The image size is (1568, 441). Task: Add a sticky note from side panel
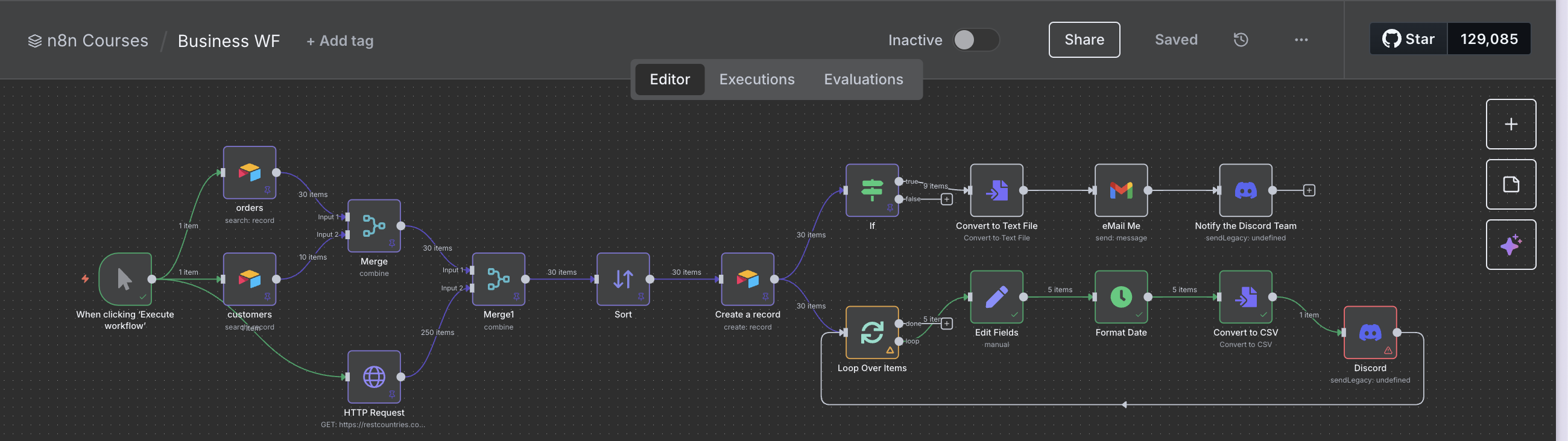point(1510,184)
